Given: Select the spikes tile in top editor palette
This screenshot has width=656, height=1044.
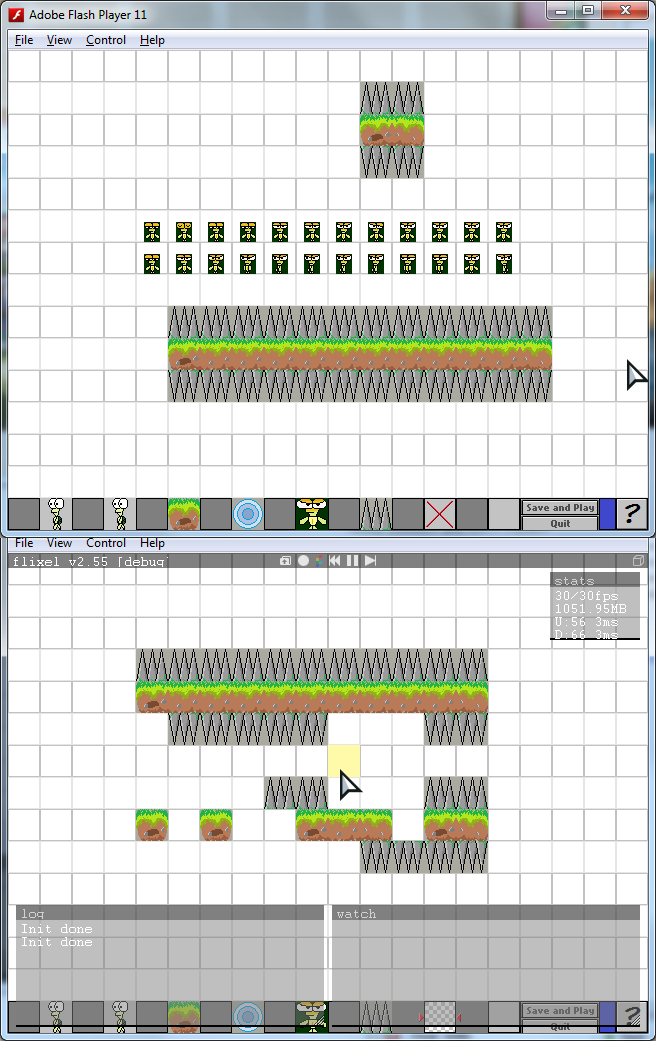Looking at the screenshot, I should click(376, 514).
